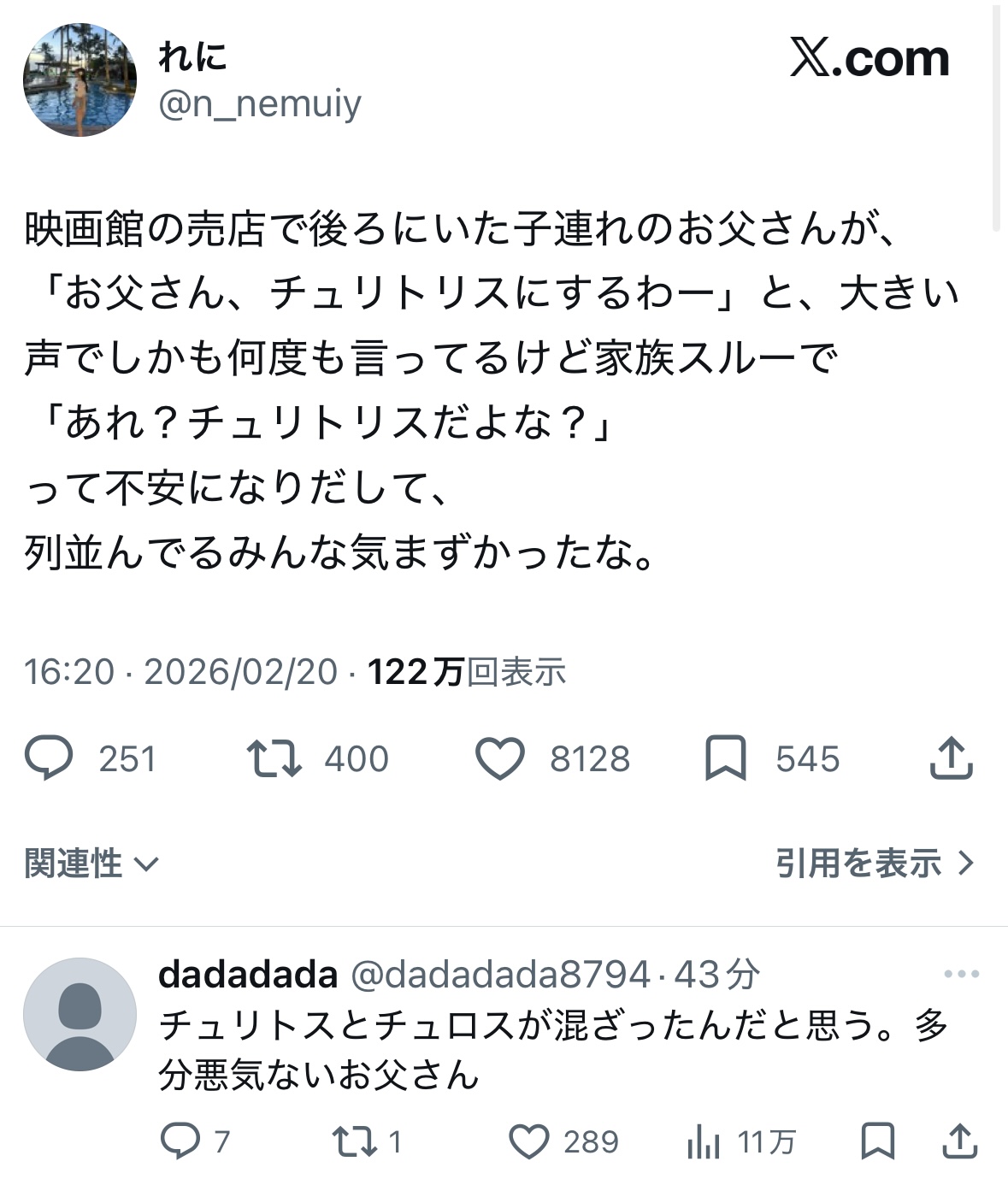Reply to dadadada's comment

(180, 1141)
